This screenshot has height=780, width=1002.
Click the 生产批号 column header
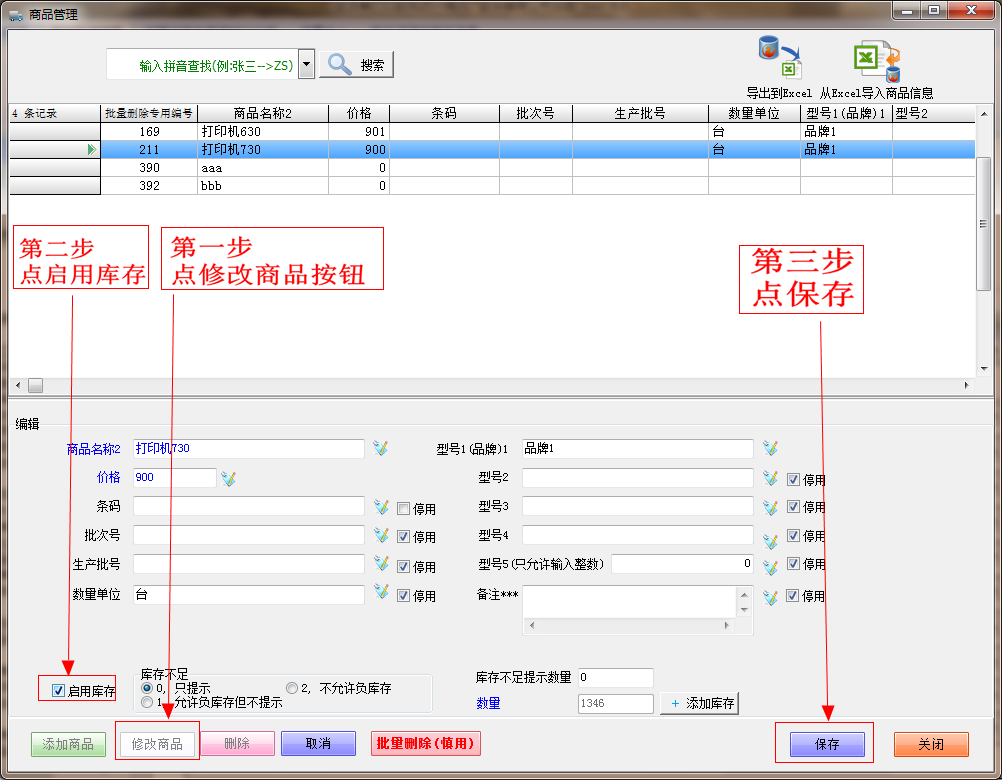pos(640,113)
